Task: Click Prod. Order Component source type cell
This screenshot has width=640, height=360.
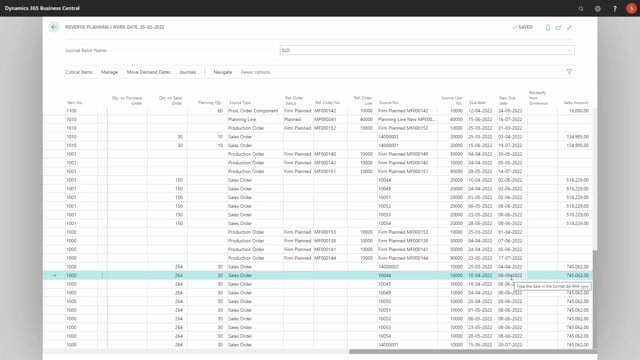Action: point(253,111)
